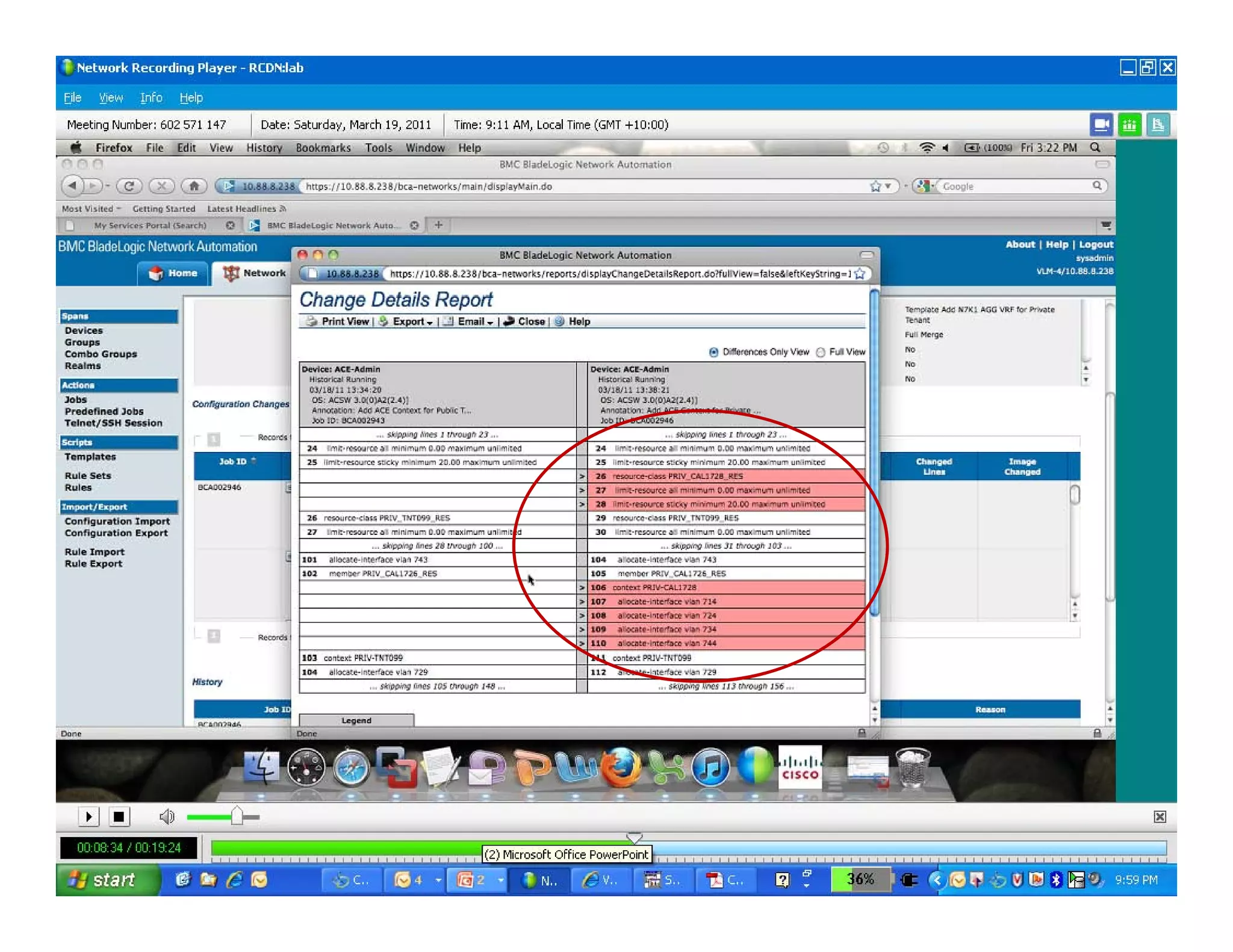
Task: Close the player controls panel with X icon
Action: pos(1160,817)
